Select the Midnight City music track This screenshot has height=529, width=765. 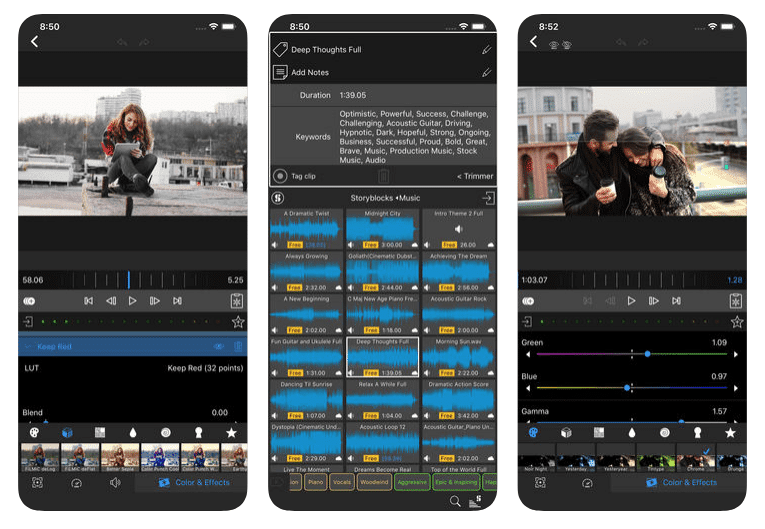[x=382, y=229]
